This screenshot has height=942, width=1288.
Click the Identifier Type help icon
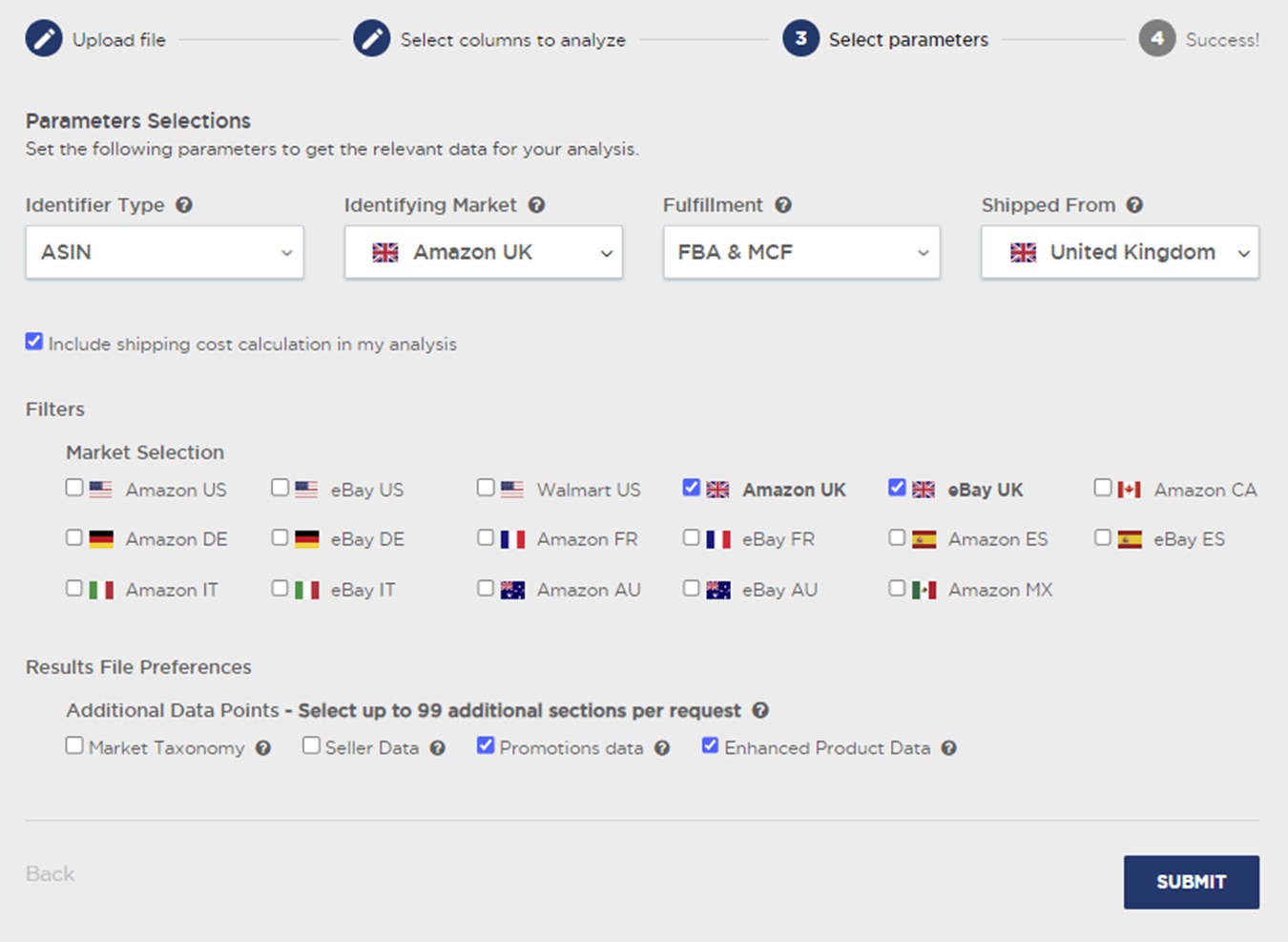coord(184,205)
